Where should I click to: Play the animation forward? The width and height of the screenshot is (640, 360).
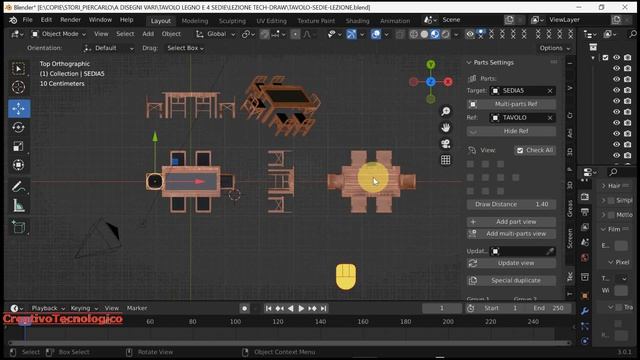click(x=301, y=309)
